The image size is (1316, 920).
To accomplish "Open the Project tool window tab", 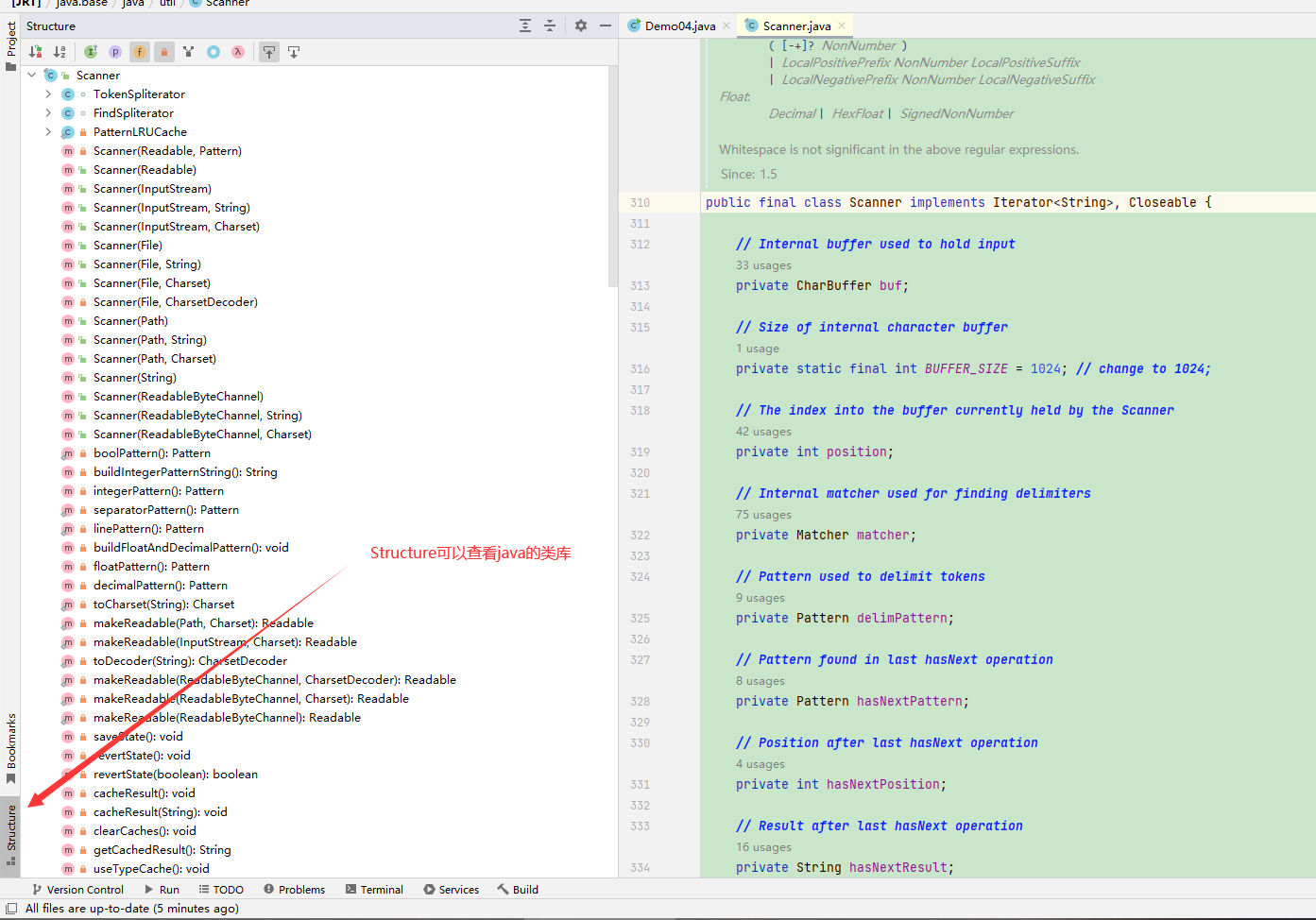I will (x=10, y=45).
